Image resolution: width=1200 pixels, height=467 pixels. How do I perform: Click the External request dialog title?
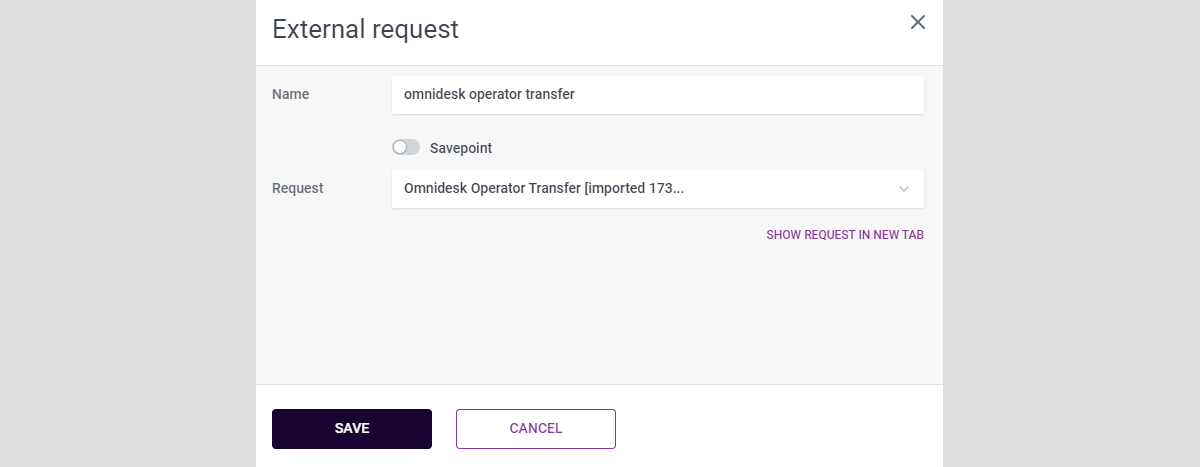click(365, 29)
